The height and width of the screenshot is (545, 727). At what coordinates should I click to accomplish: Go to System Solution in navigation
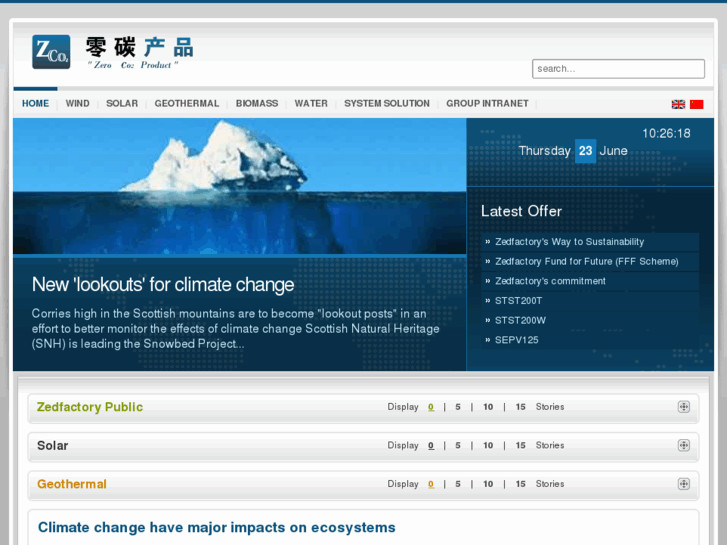click(387, 104)
